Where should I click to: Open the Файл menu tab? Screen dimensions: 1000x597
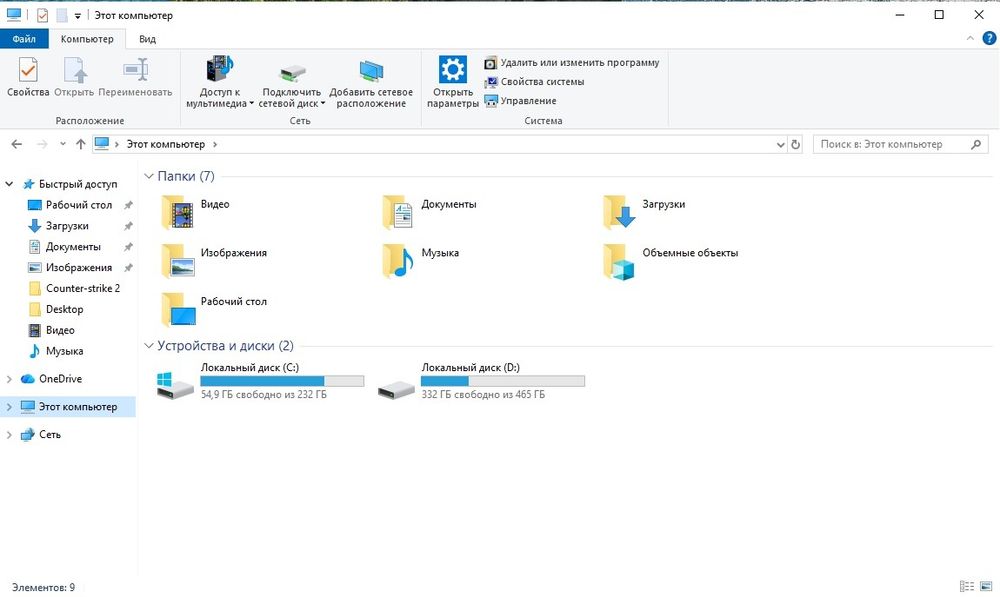(x=24, y=39)
